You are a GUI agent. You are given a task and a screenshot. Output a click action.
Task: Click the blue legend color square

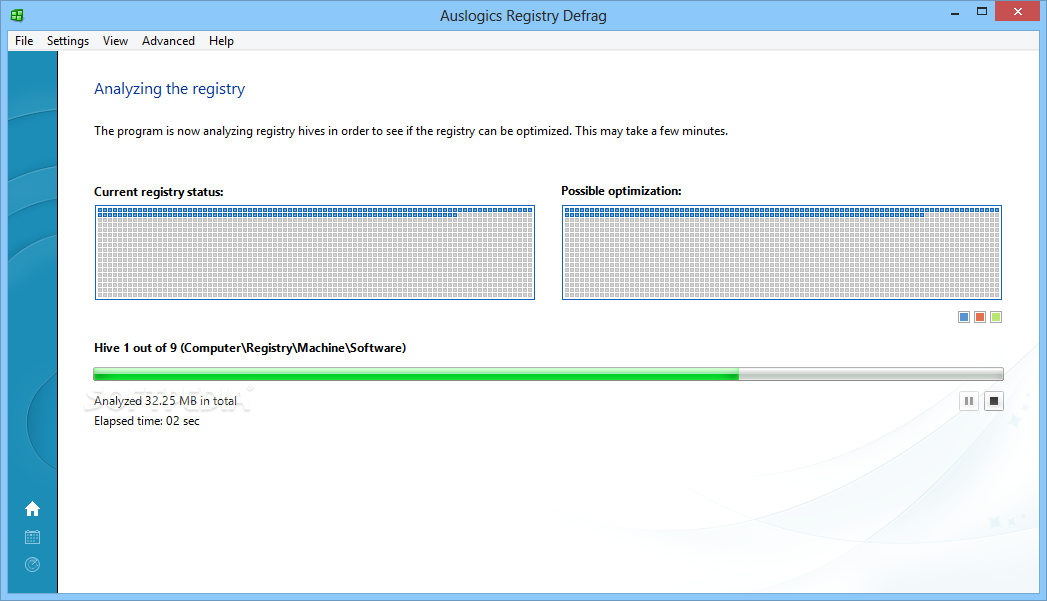(964, 317)
